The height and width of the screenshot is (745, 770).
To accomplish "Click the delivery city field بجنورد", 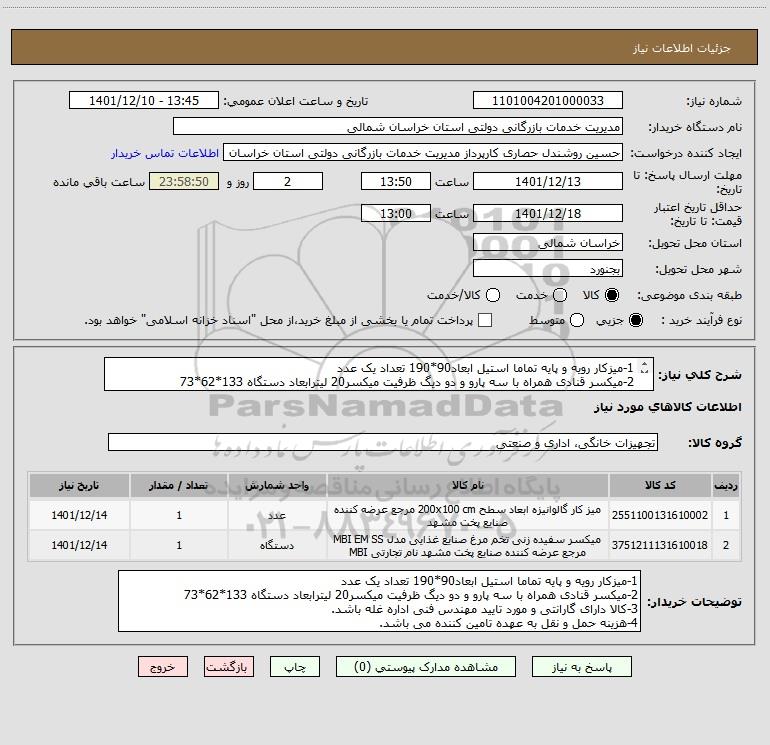I will pos(548,269).
